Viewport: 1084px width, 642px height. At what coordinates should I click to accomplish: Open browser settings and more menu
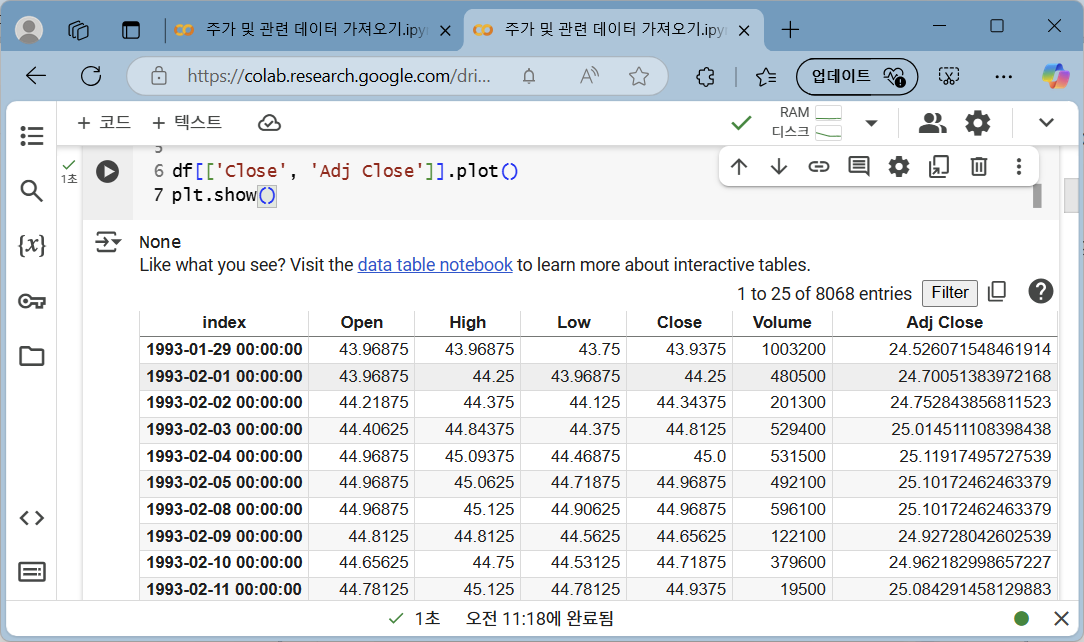[1003, 76]
